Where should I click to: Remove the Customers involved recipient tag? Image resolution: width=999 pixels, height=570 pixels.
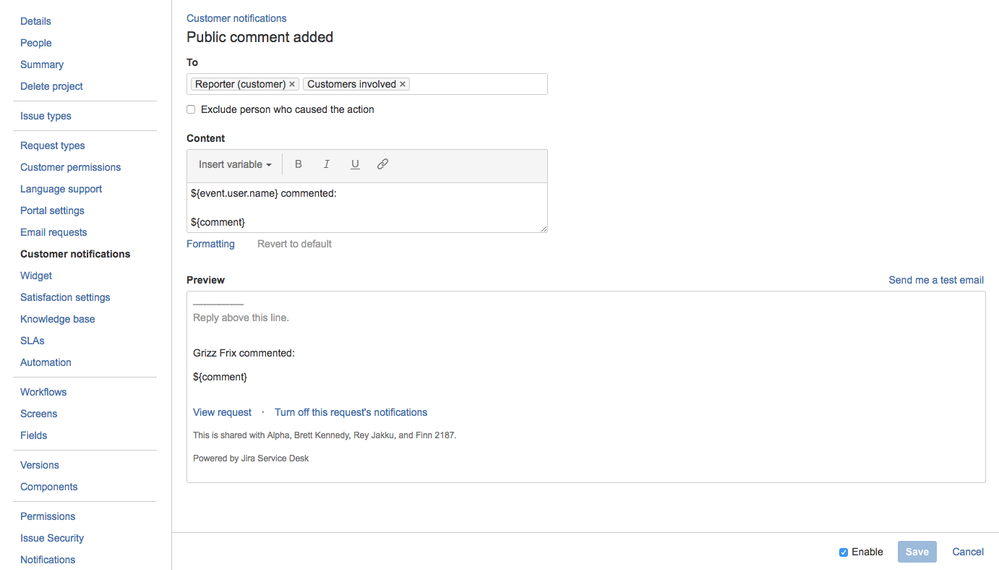point(403,85)
